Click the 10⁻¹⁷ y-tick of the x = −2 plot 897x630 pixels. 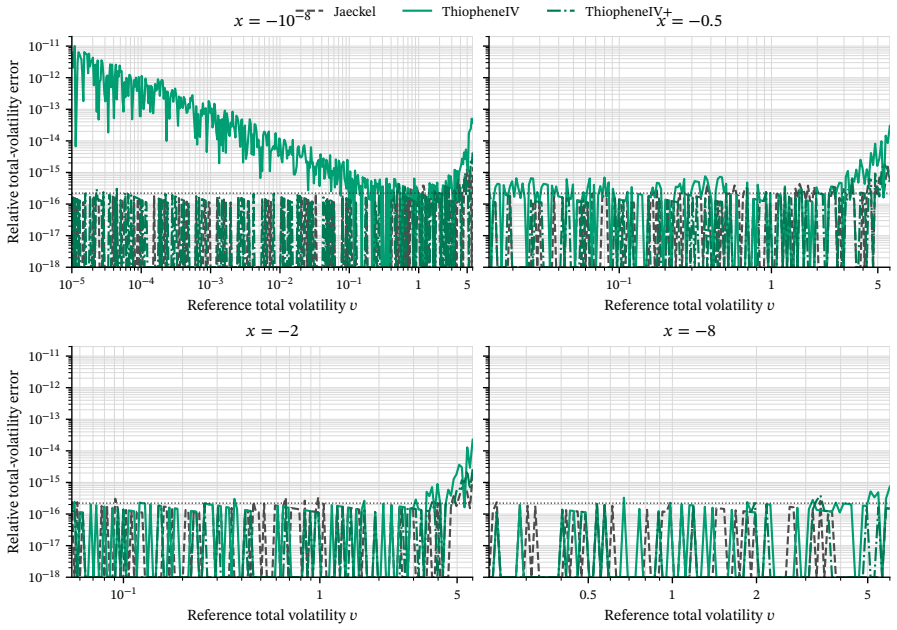[46, 545]
